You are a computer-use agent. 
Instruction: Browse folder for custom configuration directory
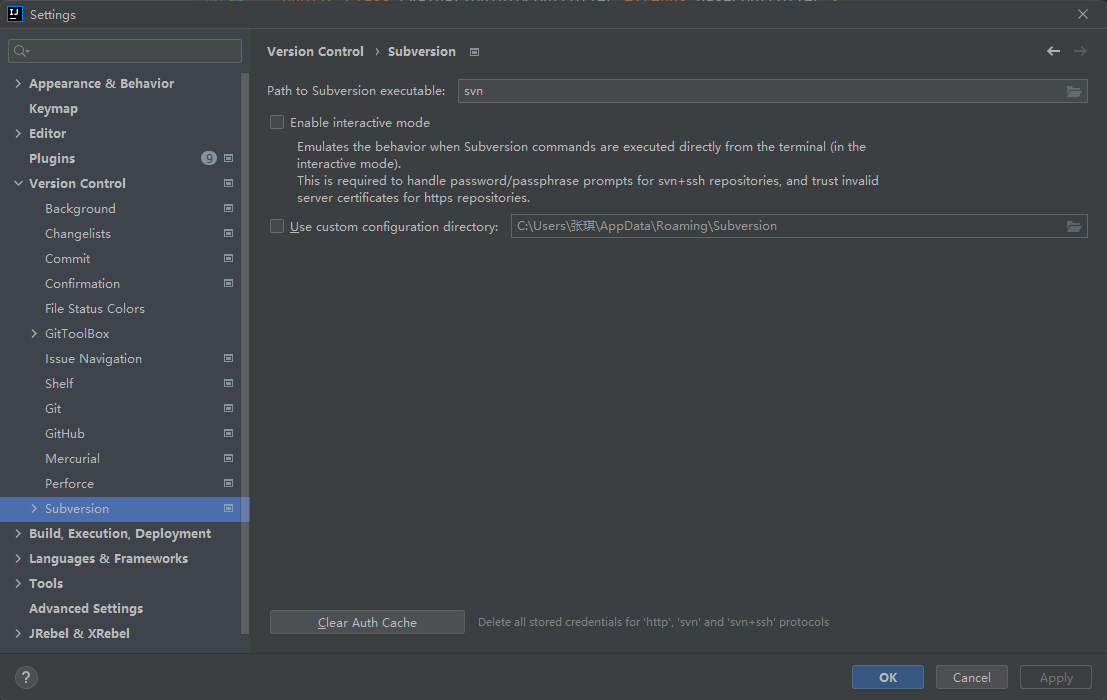point(1074,226)
